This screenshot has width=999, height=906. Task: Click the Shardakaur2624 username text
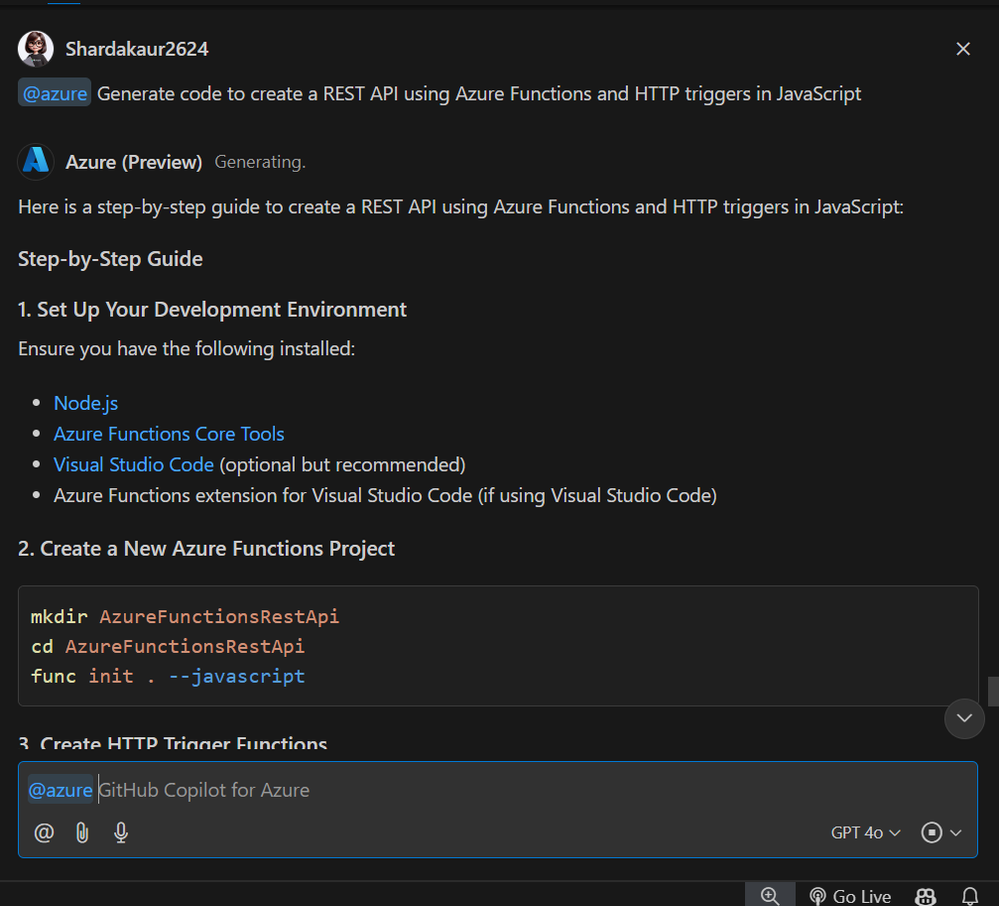pyautogui.click(x=137, y=49)
